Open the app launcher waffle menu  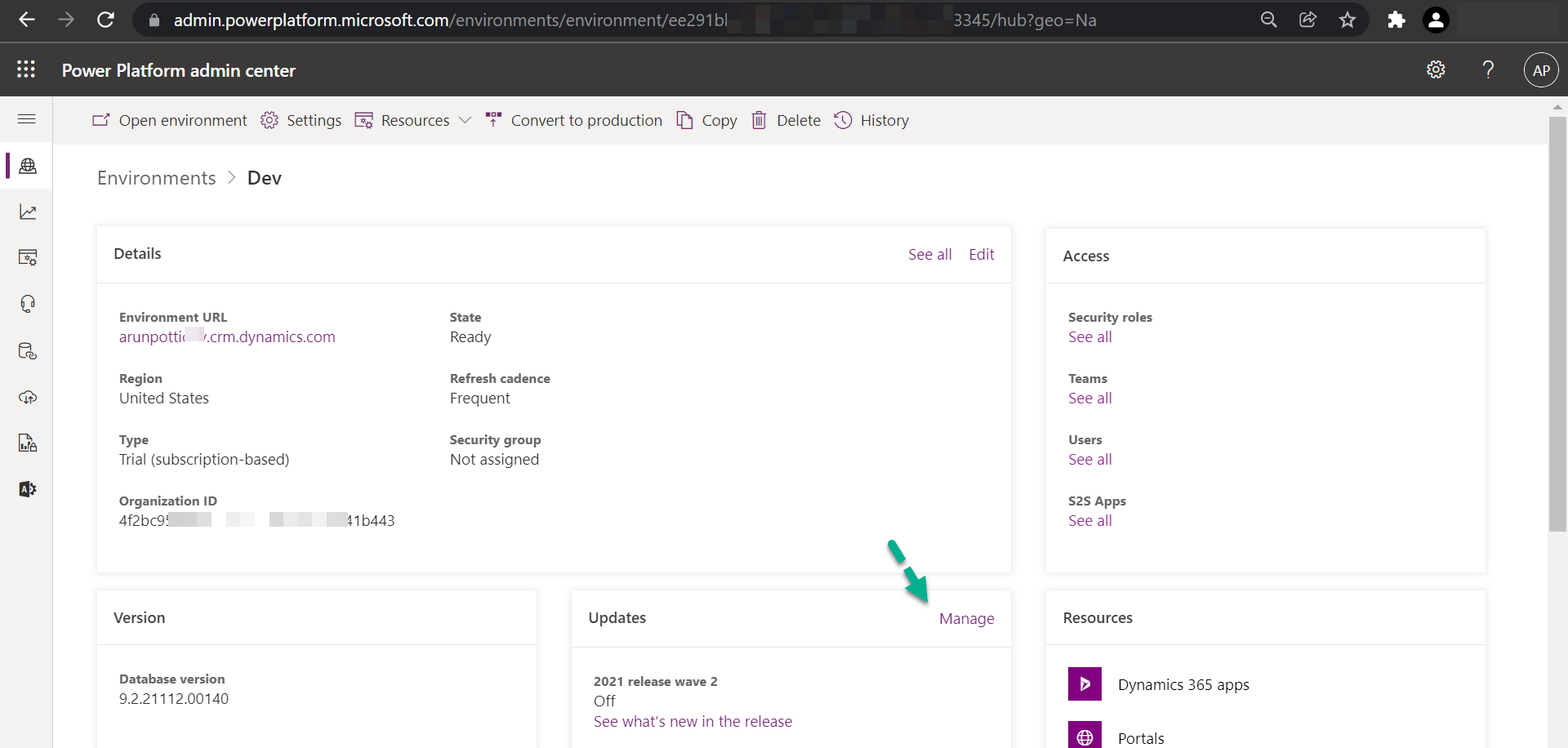(x=26, y=69)
